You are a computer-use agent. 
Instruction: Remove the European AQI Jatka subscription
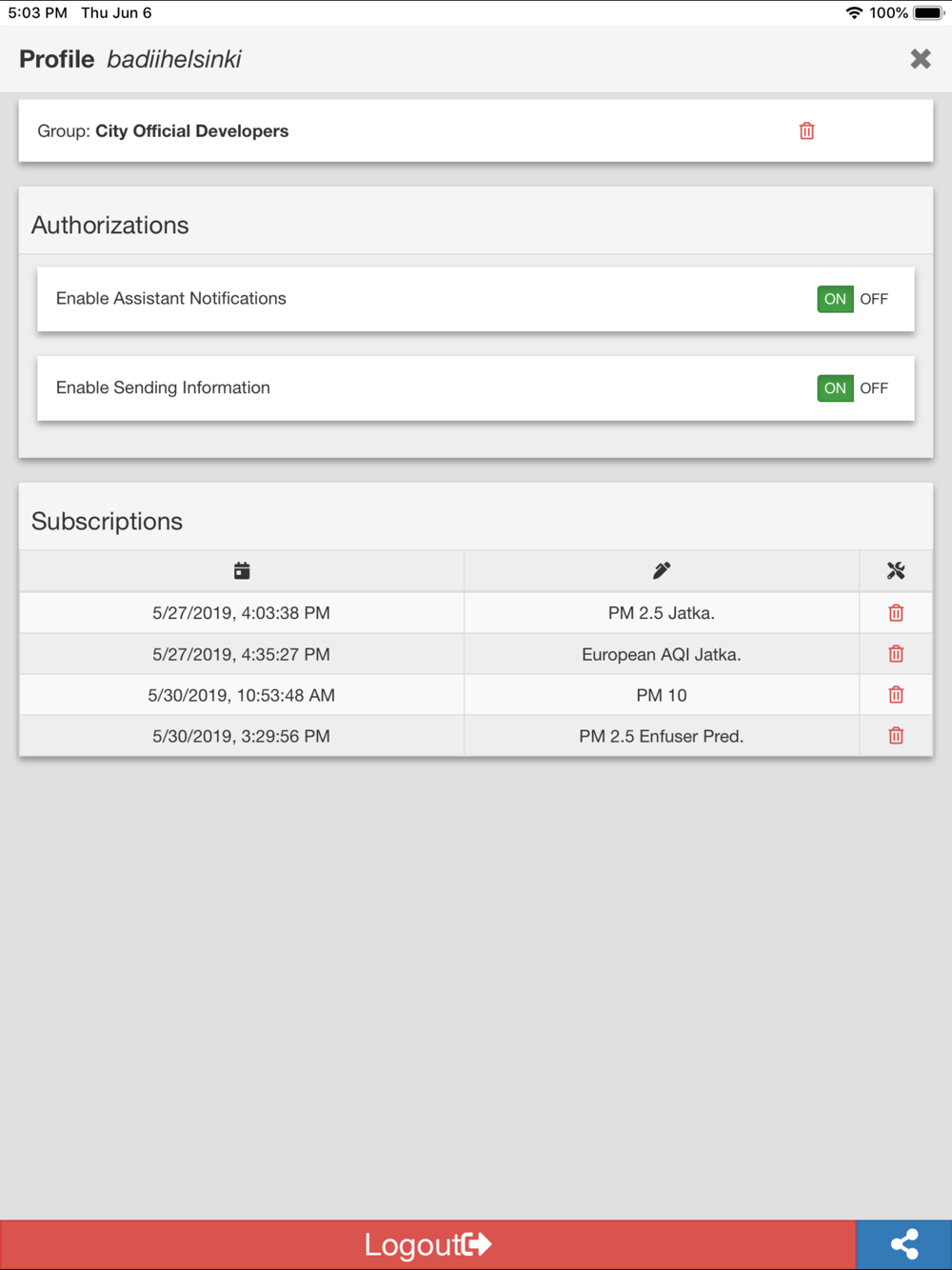(x=896, y=654)
